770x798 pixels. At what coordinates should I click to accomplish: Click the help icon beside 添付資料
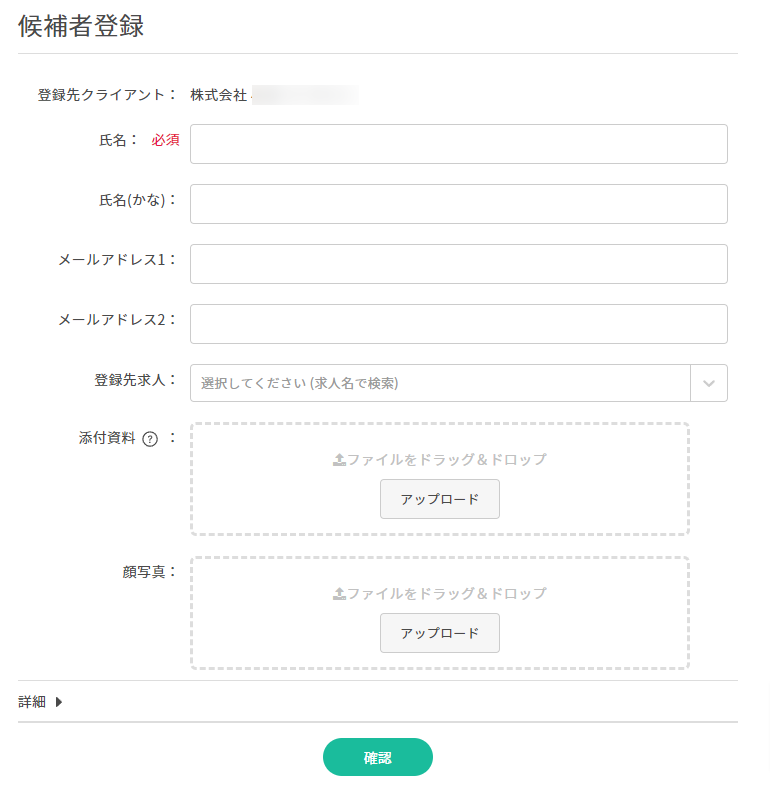click(x=151, y=439)
